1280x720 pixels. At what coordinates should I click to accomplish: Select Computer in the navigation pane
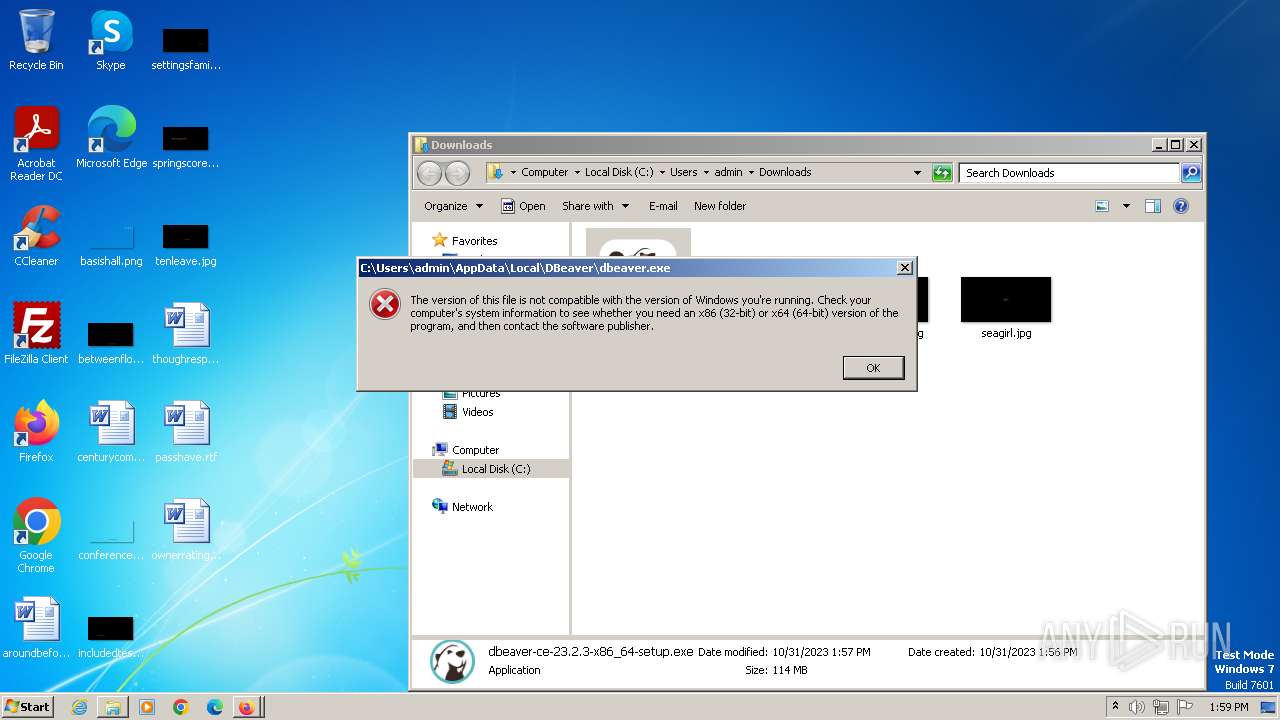[475, 450]
